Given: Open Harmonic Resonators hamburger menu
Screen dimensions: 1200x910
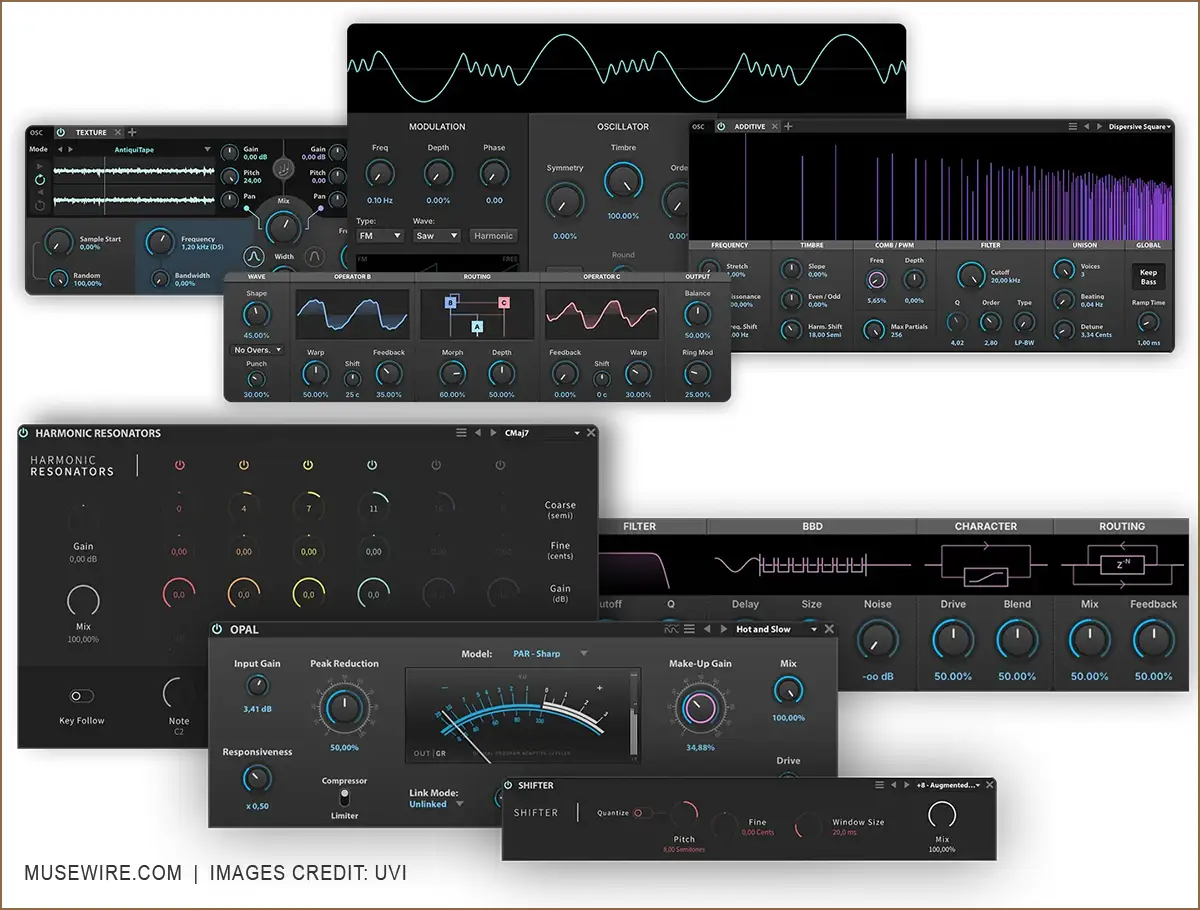Looking at the screenshot, I should tap(461, 433).
